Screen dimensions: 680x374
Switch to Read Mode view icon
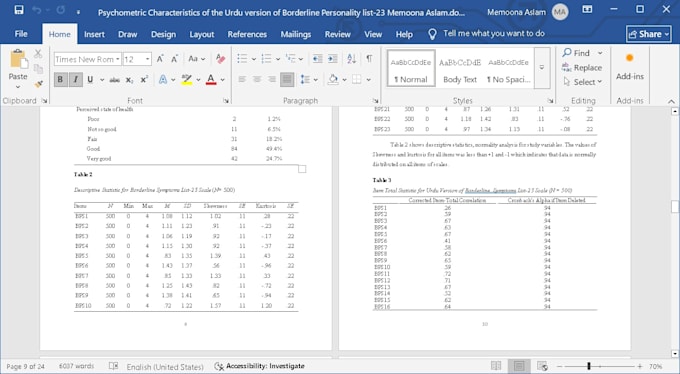(496, 366)
